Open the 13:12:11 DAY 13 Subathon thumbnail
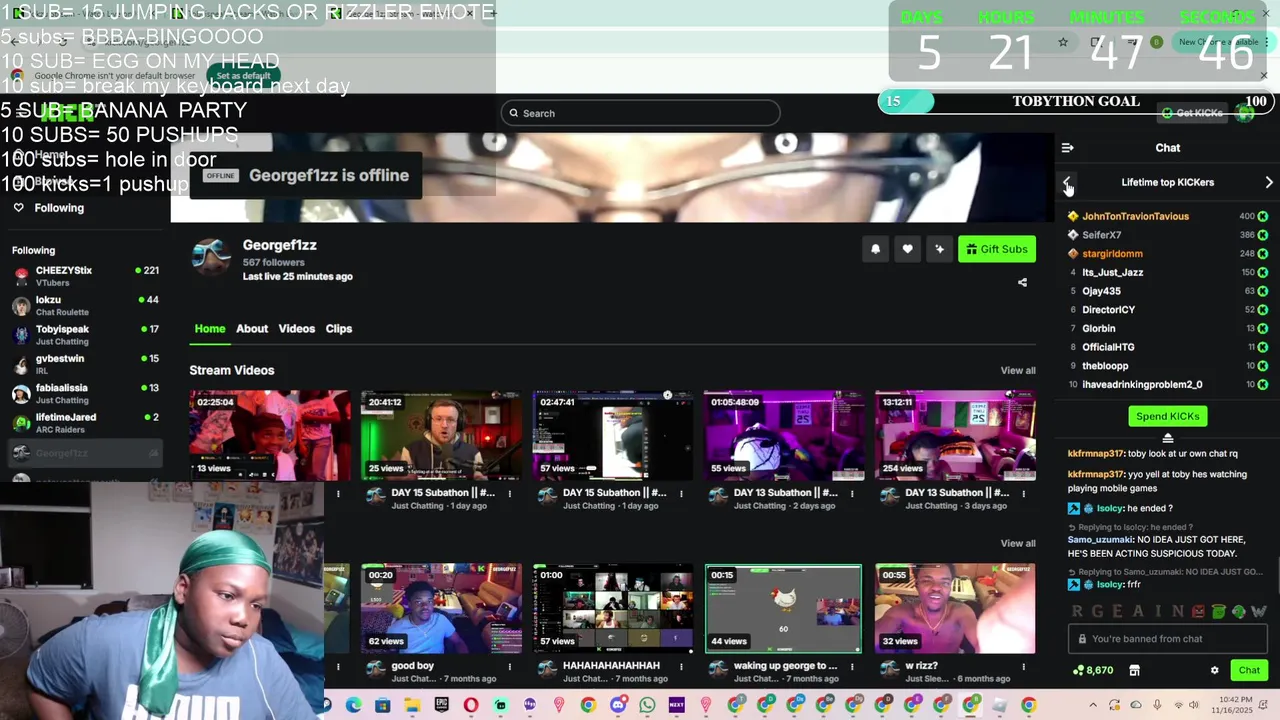The height and width of the screenshot is (720, 1280). pos(954,436)
